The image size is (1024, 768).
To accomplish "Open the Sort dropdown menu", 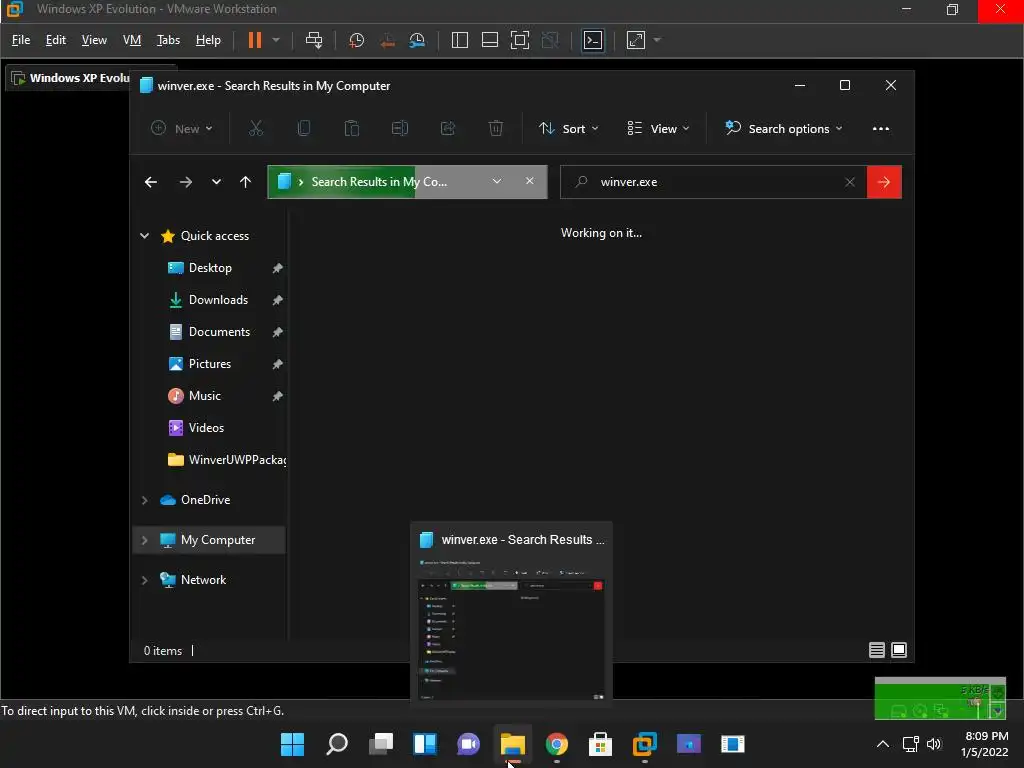I will point(568,129).
